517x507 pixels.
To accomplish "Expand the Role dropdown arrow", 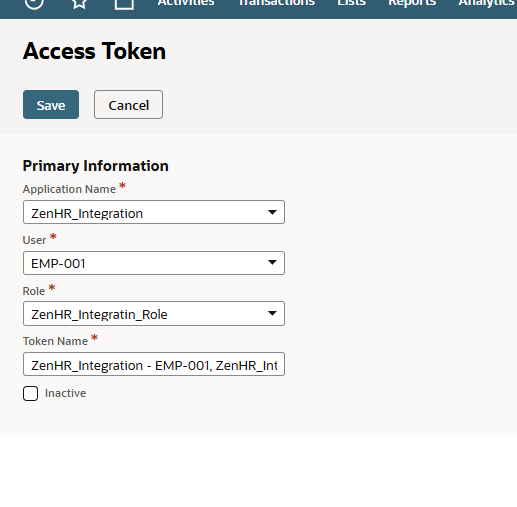I will [272, 314].
